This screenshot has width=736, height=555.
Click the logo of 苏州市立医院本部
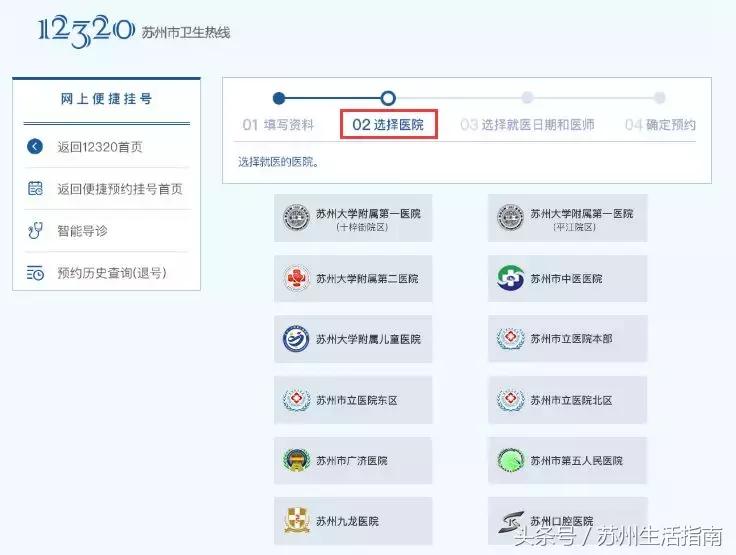510,339
